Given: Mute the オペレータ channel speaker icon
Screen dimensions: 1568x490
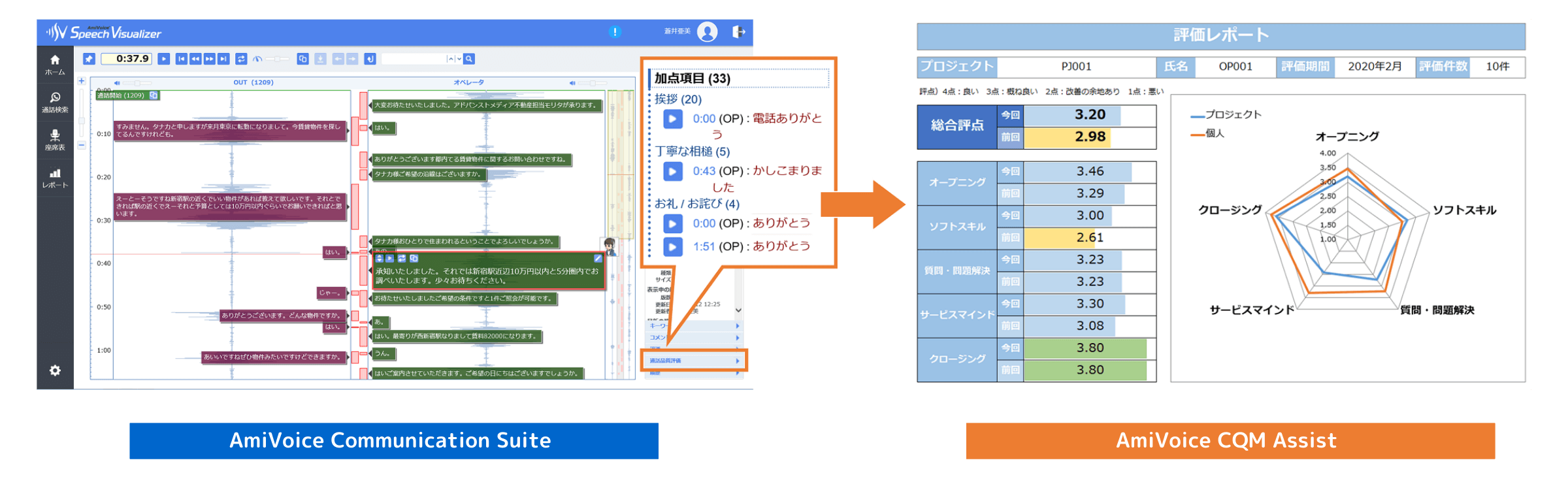Looking at the screenshot, I should (572, 83).
